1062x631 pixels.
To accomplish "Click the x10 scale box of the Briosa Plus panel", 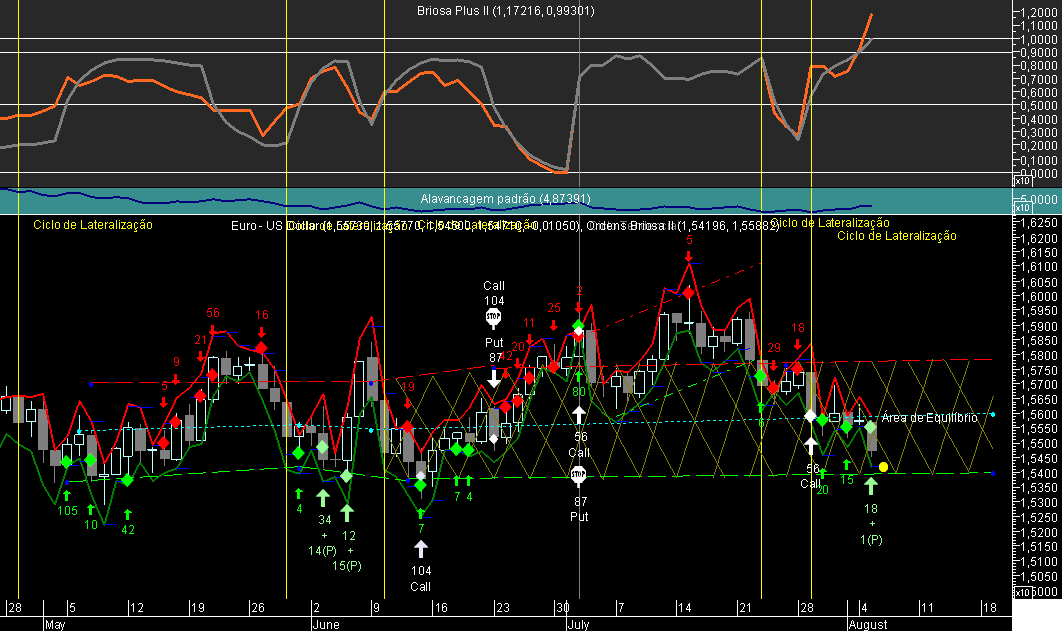I will click(1022, 181).
